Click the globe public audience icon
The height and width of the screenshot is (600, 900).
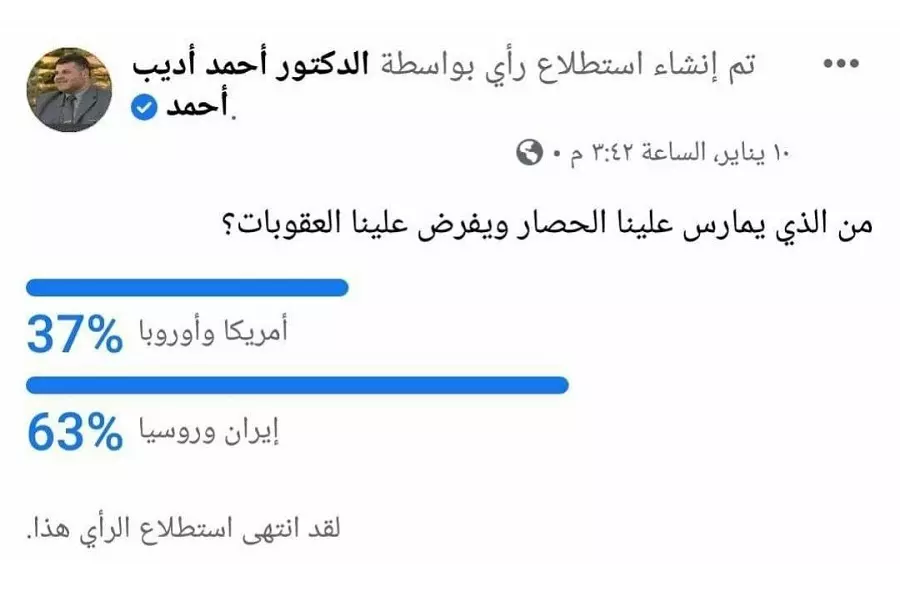(529, 153)
